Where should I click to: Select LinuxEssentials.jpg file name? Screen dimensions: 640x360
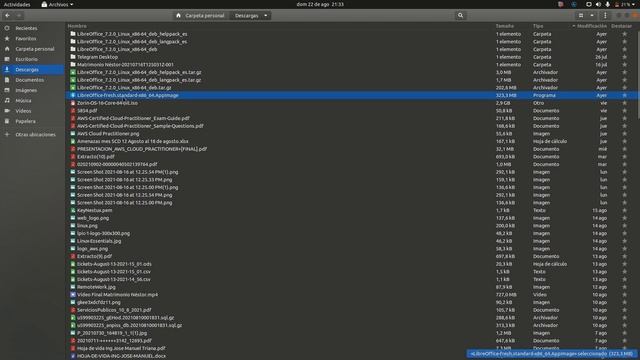[x=99, y=241]
